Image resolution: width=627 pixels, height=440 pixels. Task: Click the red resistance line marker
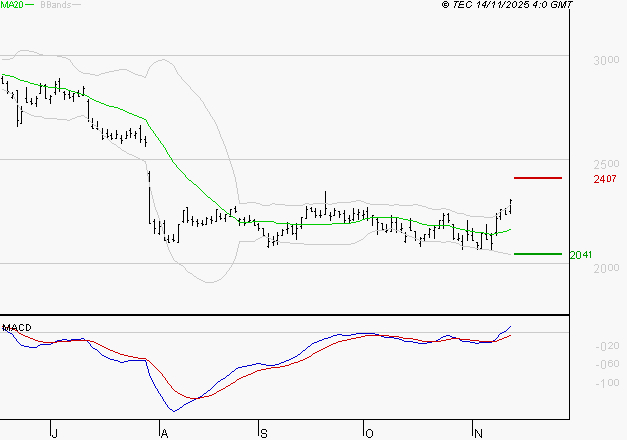point(538,178)
